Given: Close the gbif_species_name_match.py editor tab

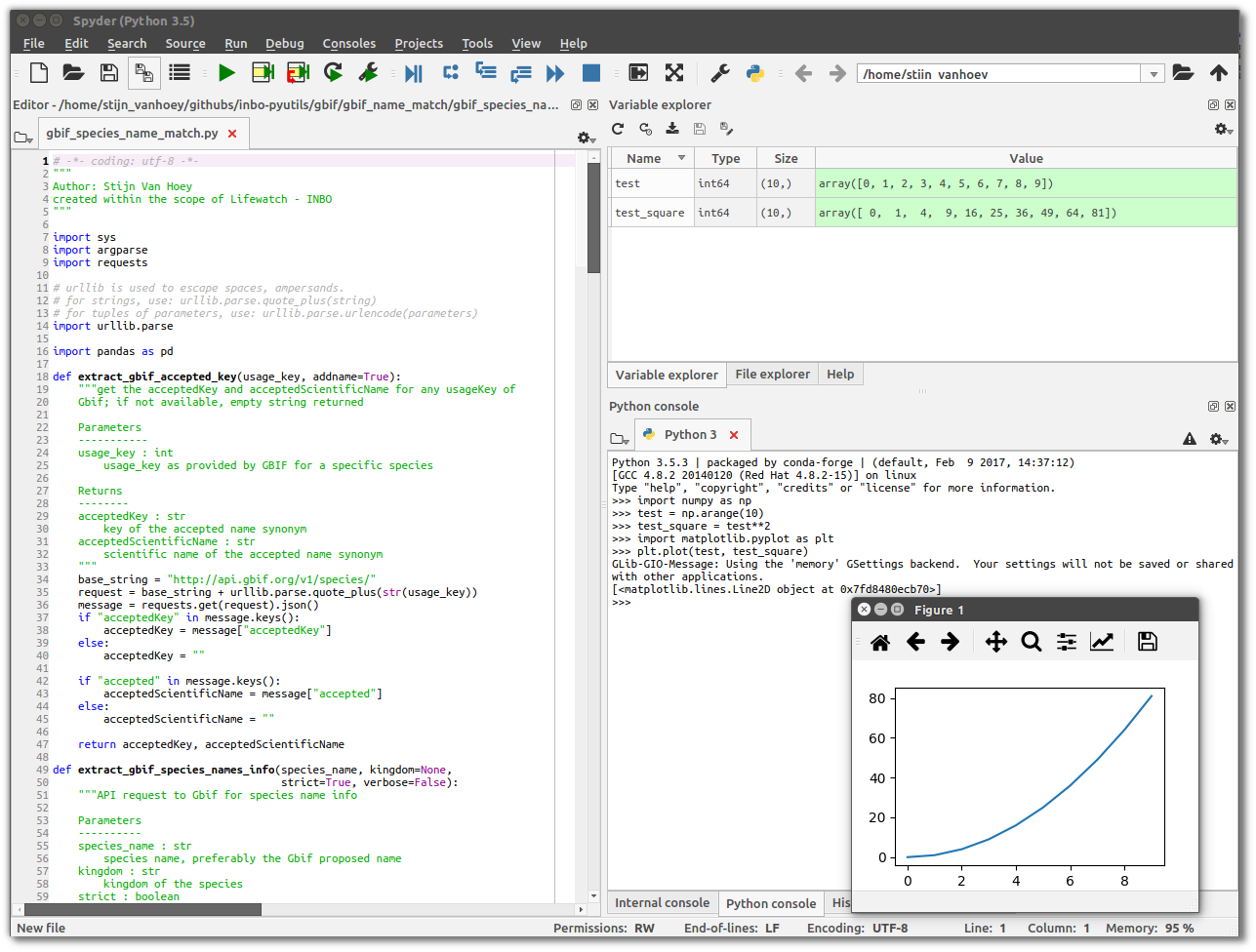Looking at the screenshot, I should click(232, 134).
